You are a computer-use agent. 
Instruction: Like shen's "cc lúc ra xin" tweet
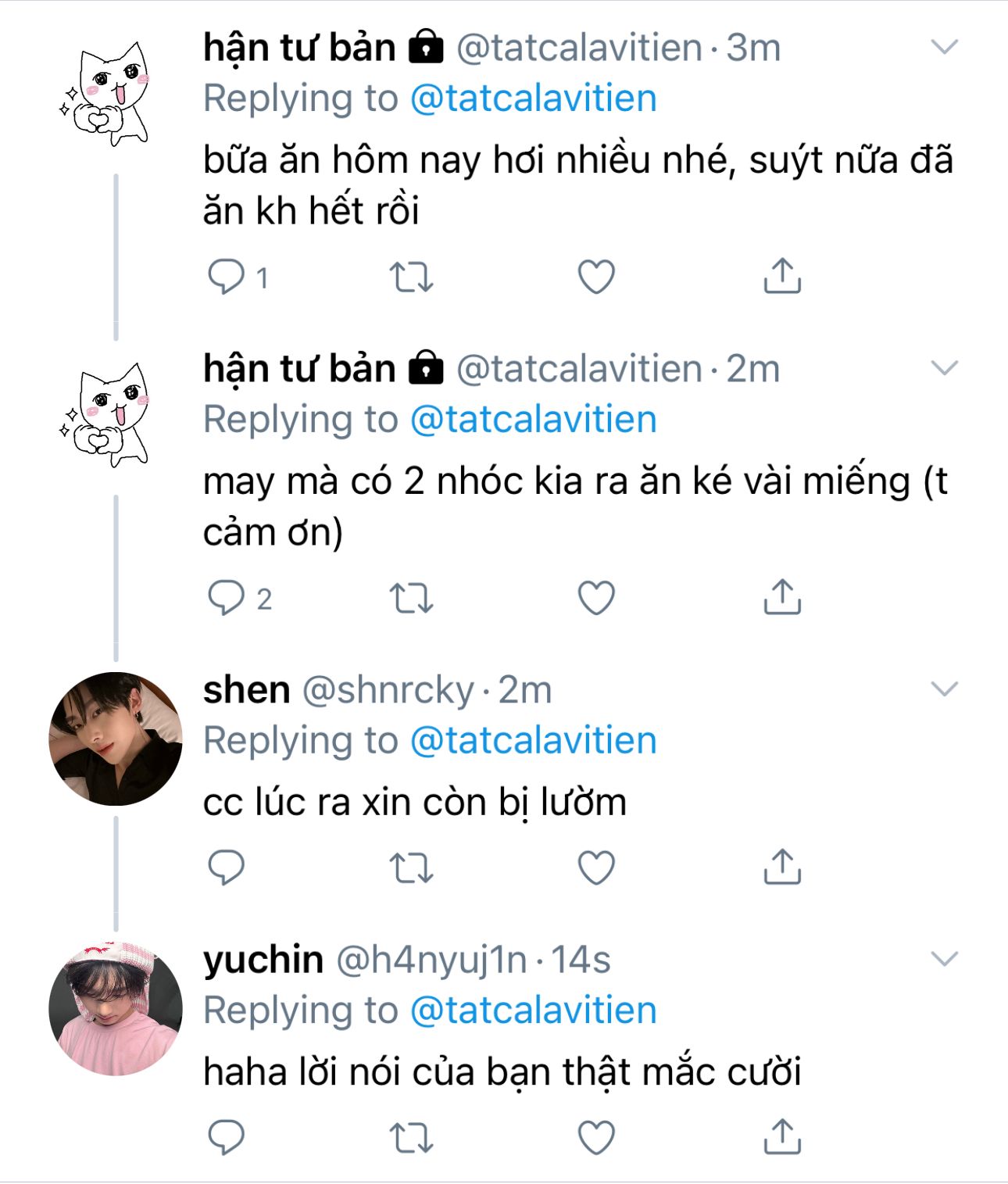pos(596,867)
